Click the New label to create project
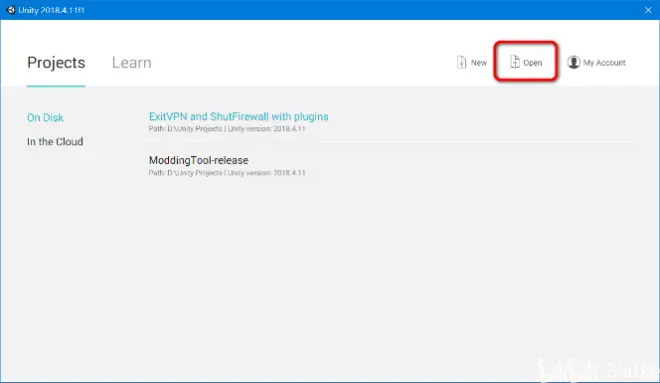Screen dimensions: 660x383 (x=479, y=63)
